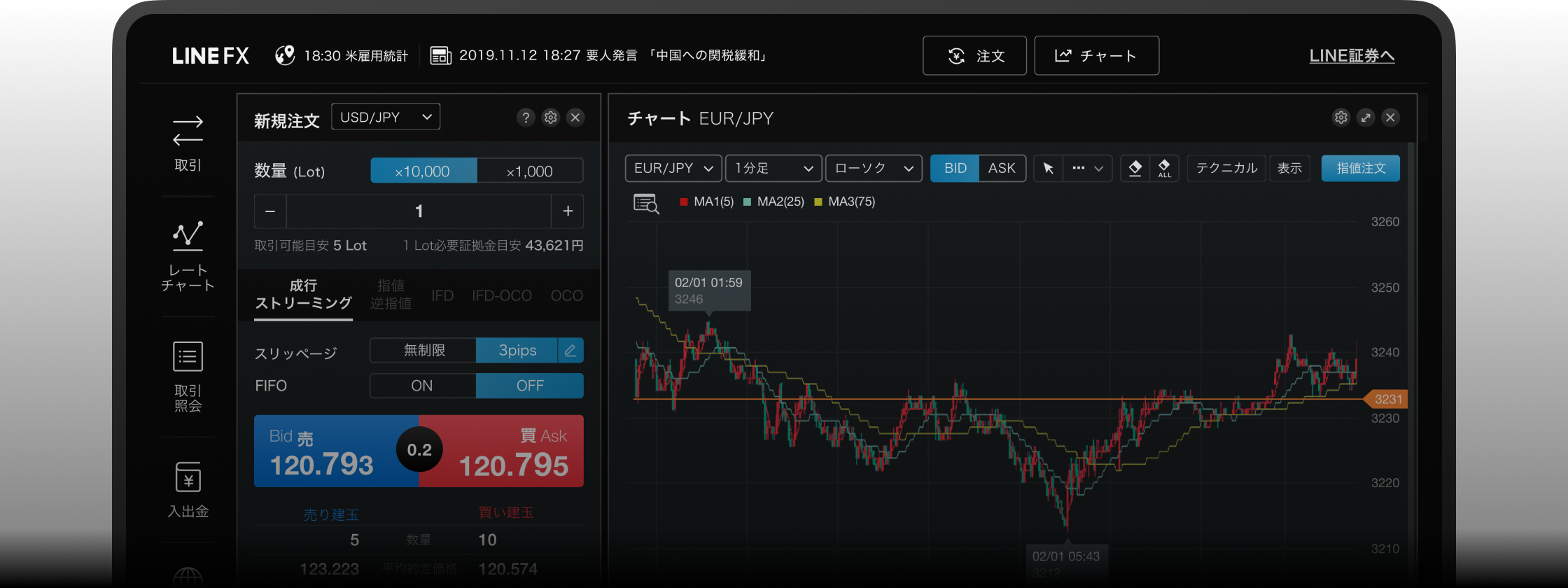This screenshot has width=1568, height=588.
Task: Click the globe icon beside 18:30 米雇用統計
Action: tap(285, 55)
